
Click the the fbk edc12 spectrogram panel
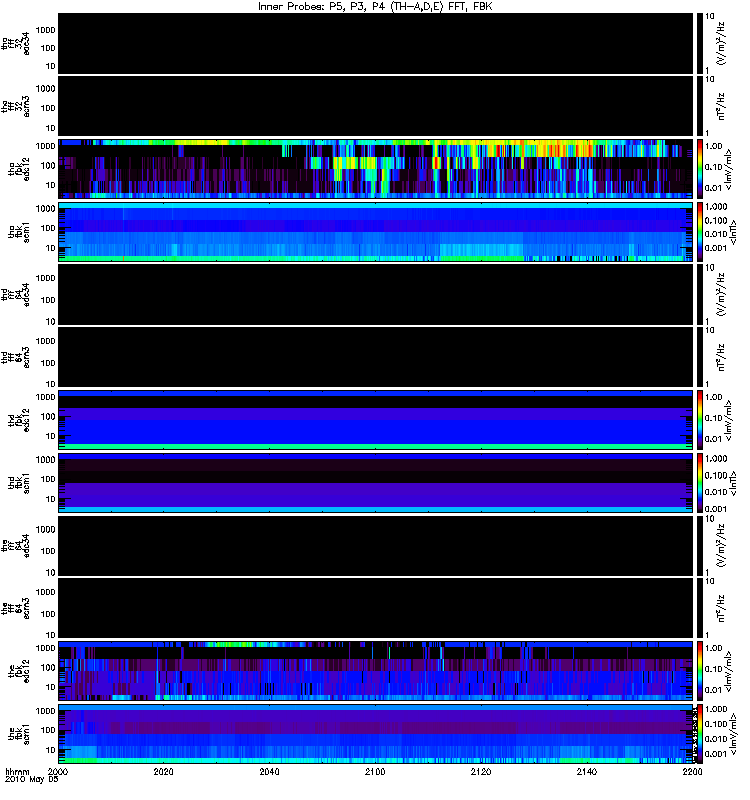375,671
